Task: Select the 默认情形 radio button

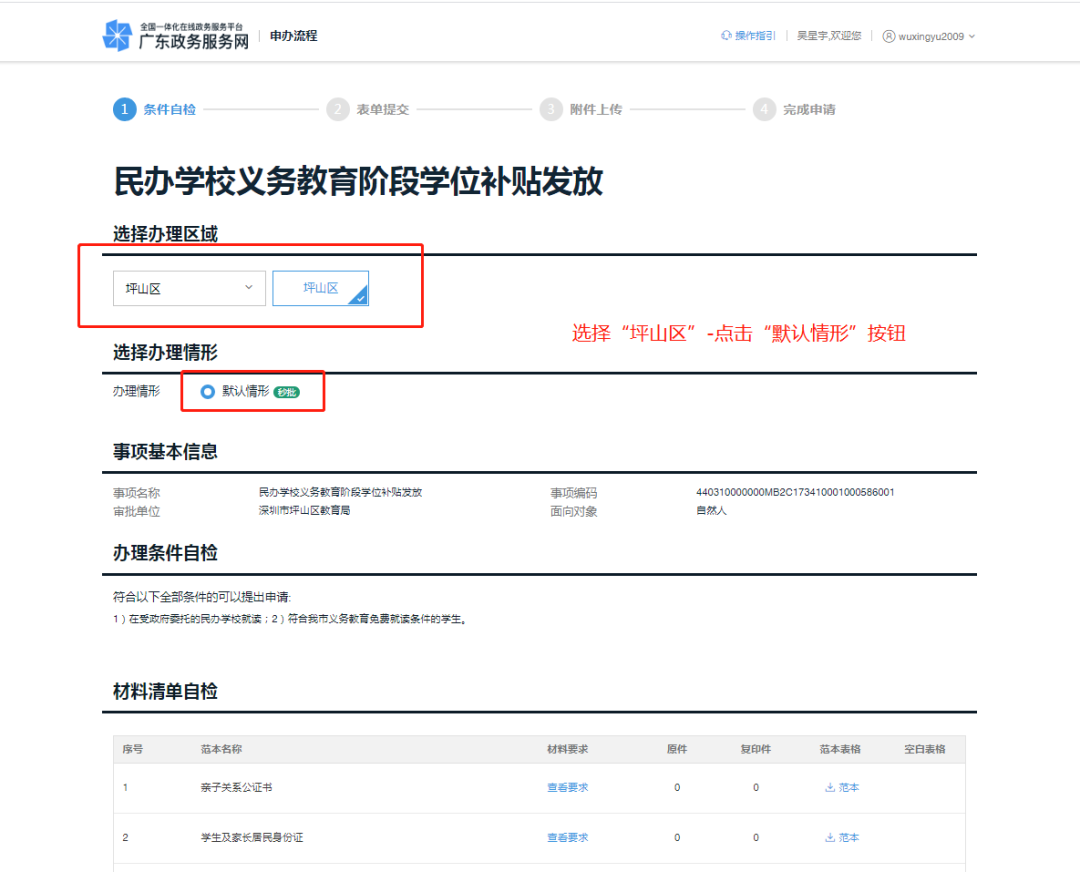Action: point(208,392)
